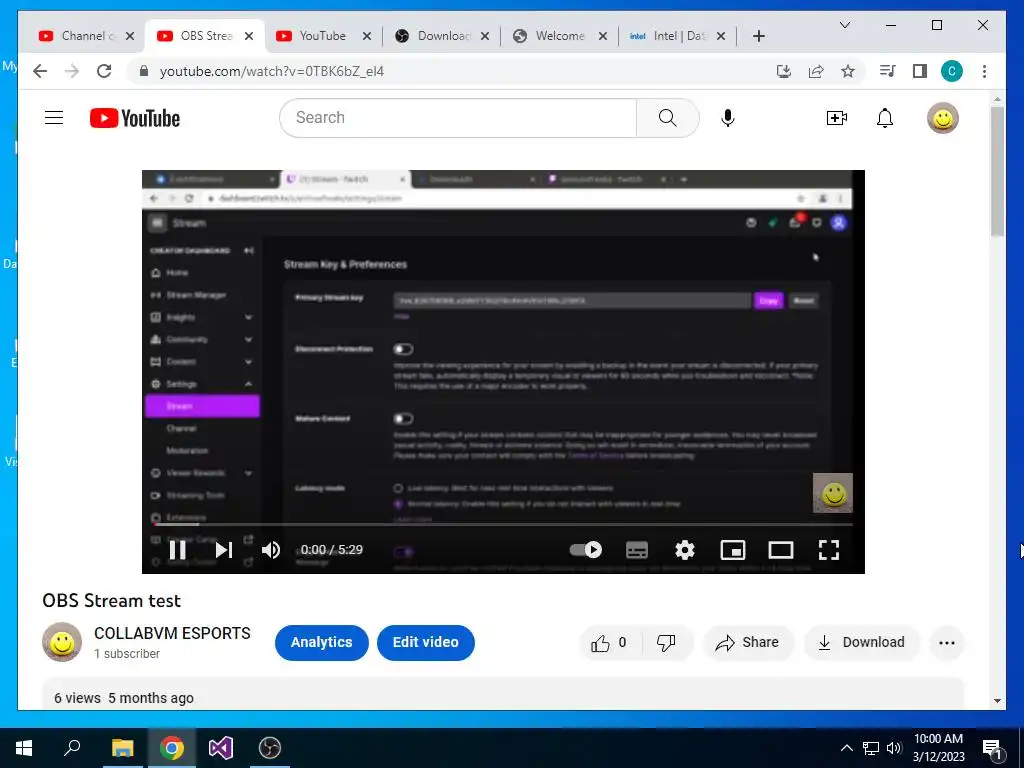
Task: Click the channel avatar below the video
Action: (x=62, y=642)
